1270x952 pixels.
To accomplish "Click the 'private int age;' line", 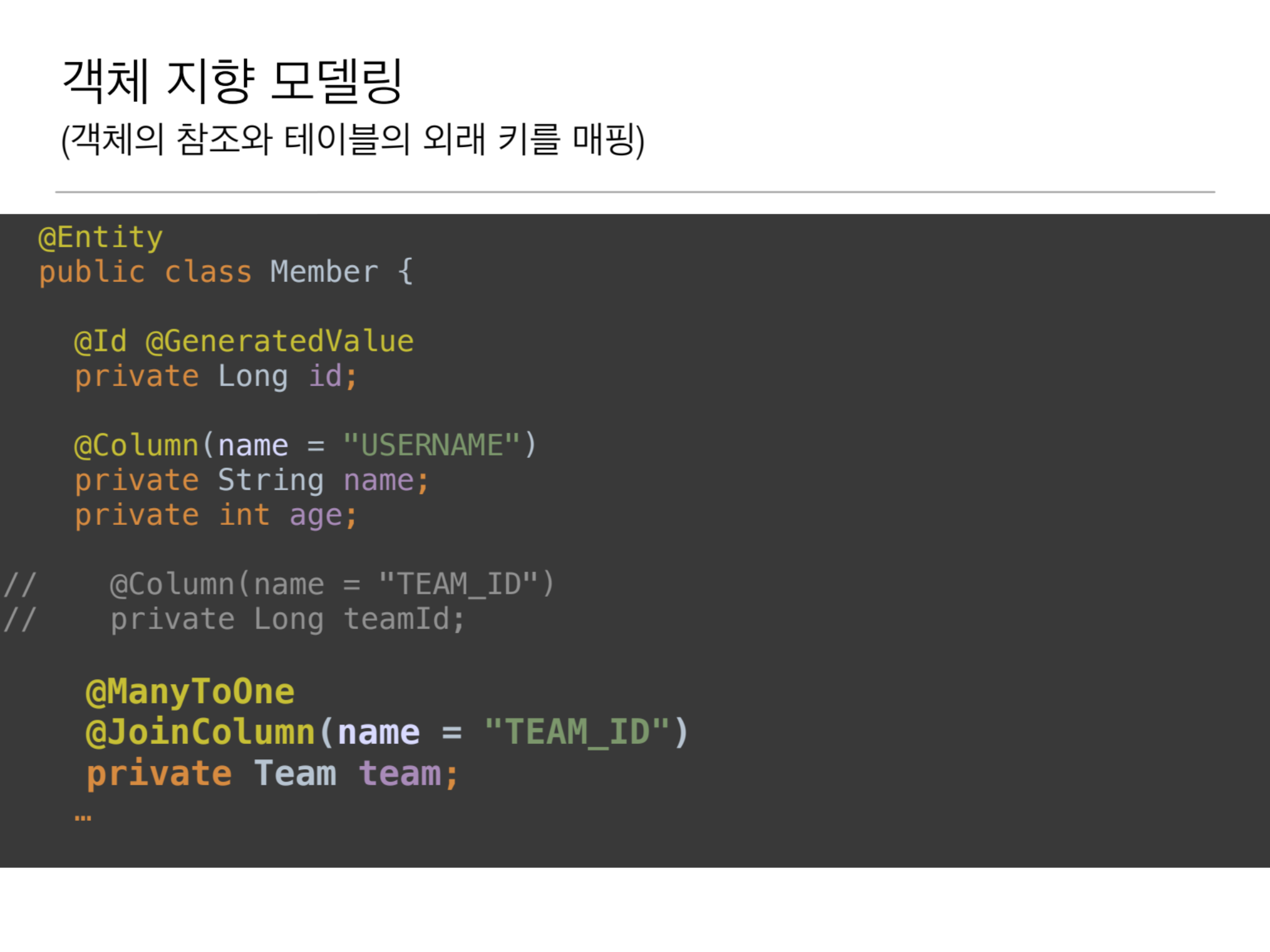I will pyautogui.click(x=215, y=515).
